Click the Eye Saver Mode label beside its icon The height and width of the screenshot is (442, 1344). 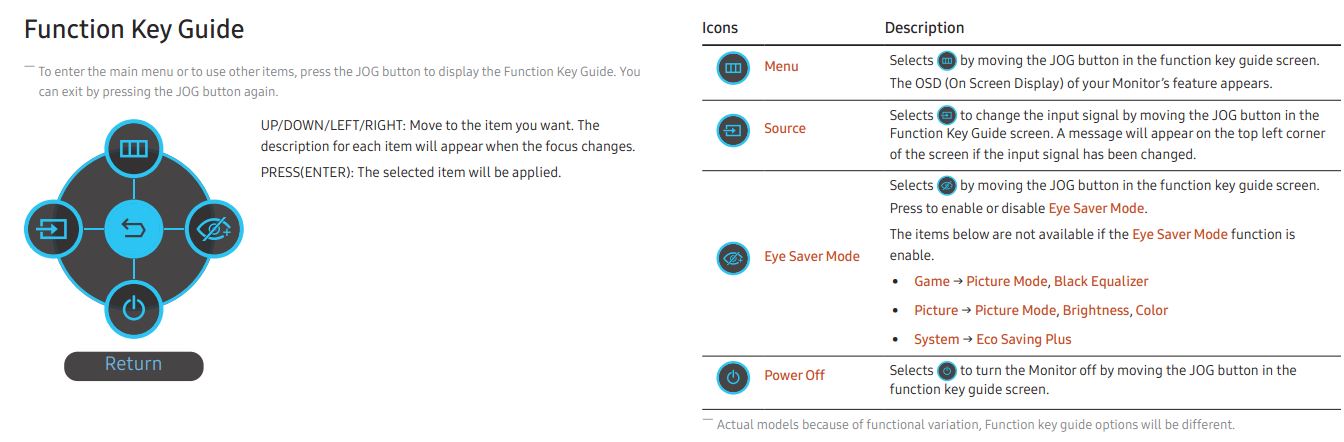click(x=812, y=257)
